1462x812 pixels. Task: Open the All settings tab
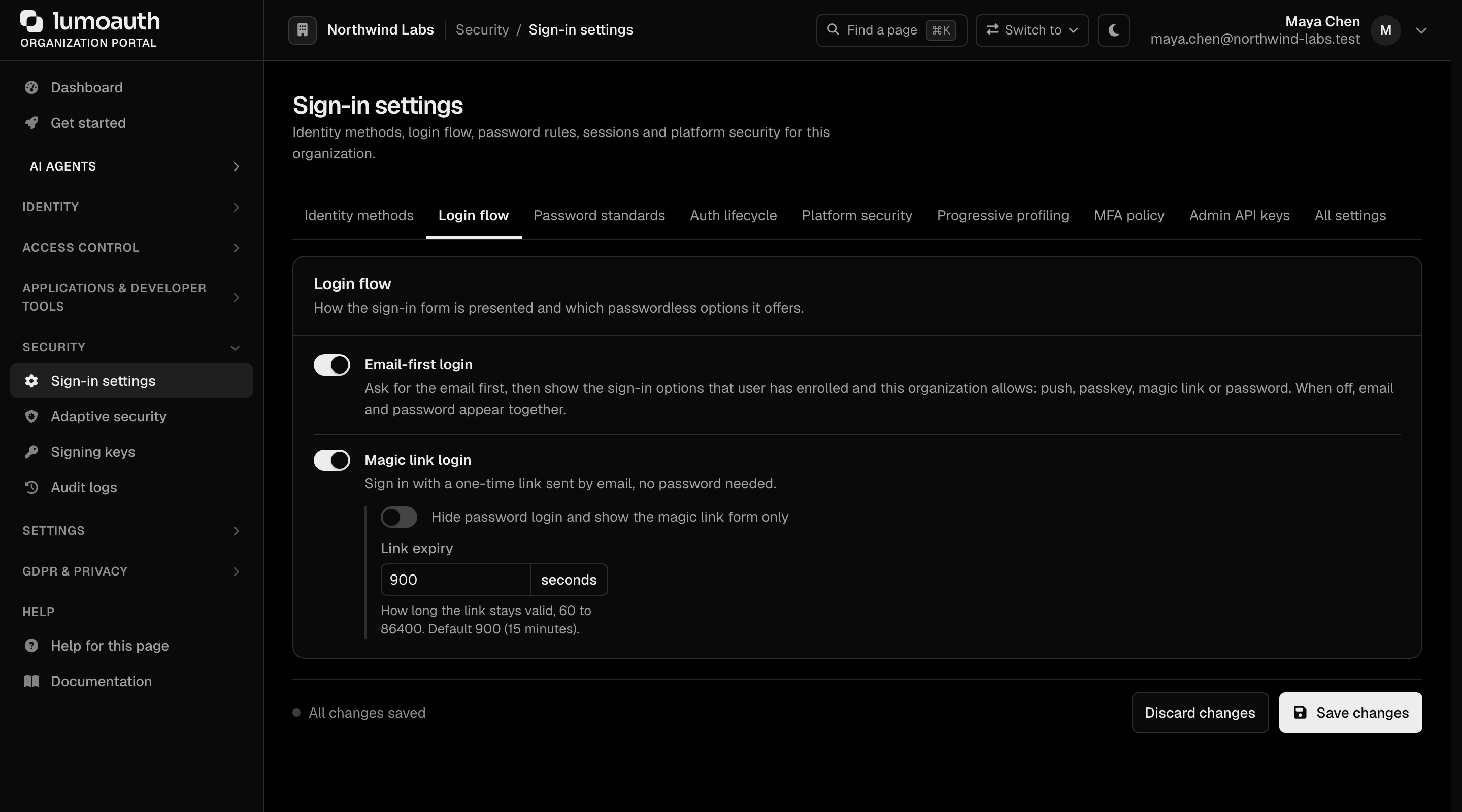click(x=1350, y=216)
